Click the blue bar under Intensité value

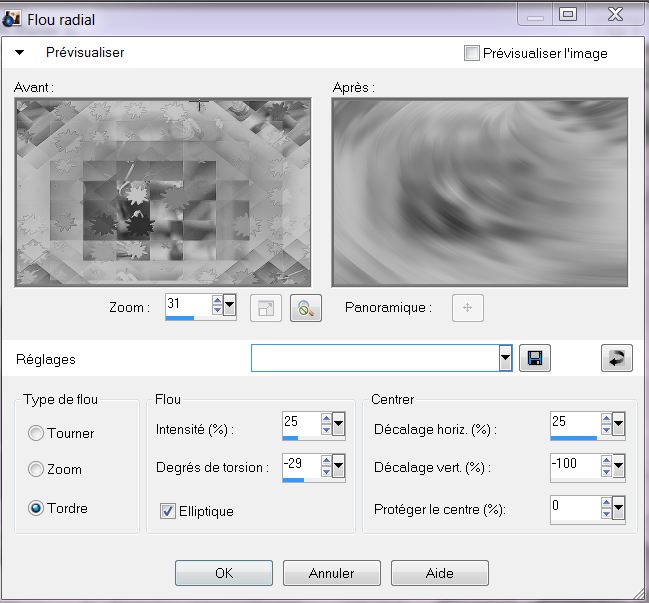tap(290, 437)
